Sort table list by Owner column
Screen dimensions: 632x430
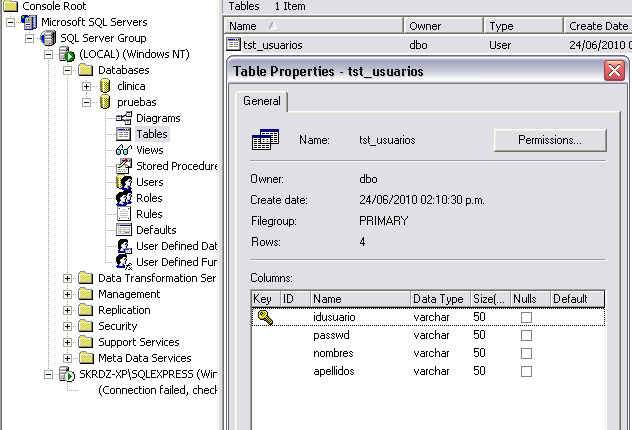(x=443, y=26)
